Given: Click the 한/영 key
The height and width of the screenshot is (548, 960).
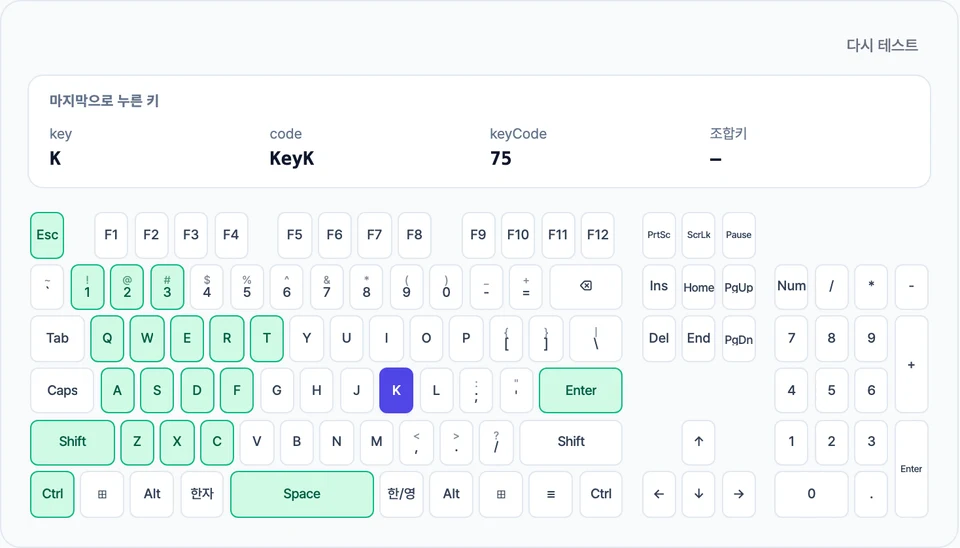Looking at the screenshot, I should [401, 494].
